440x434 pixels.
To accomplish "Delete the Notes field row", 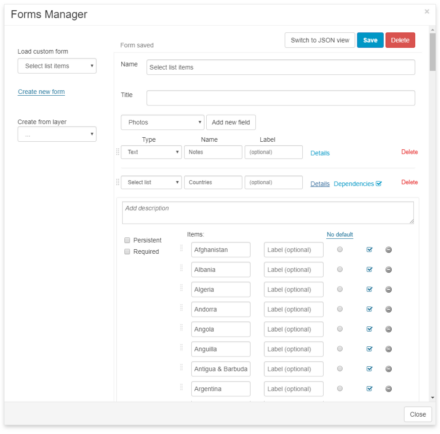I will [x=409, y=152].
